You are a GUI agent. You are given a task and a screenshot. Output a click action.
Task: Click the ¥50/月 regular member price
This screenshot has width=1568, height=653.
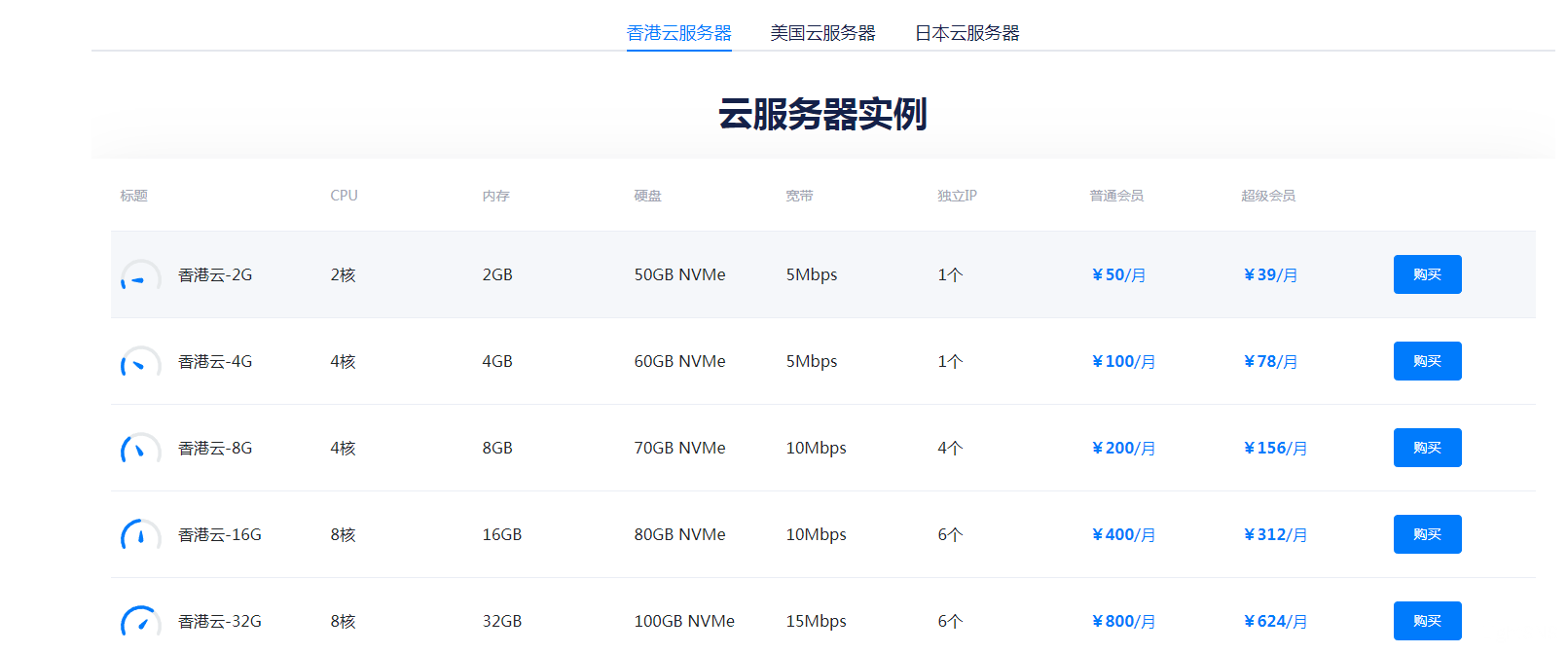coord(1118,275)
